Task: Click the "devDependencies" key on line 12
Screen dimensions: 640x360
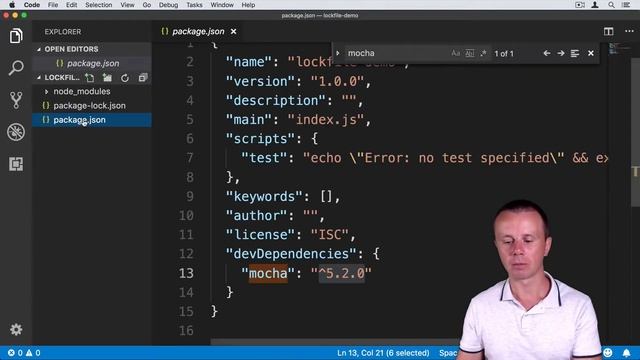Action: [x=291, y=254]
